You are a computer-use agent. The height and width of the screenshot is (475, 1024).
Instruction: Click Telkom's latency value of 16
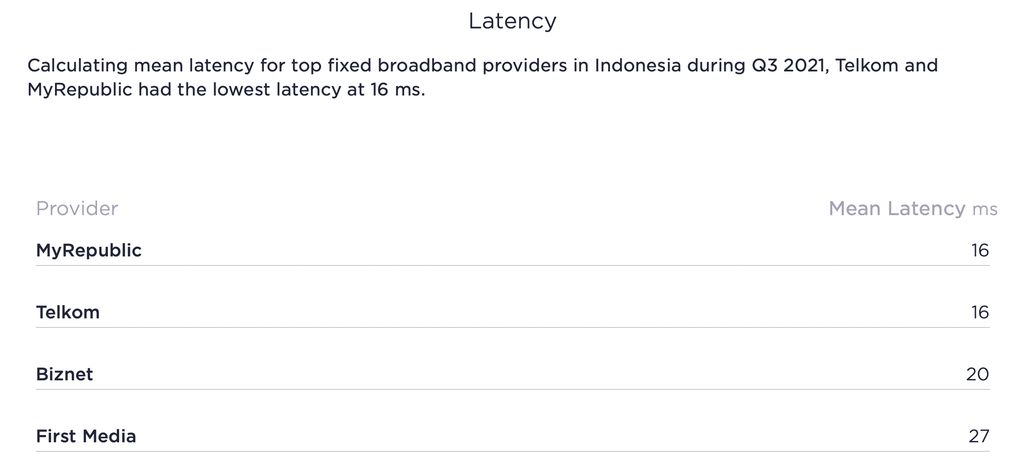[979, 313]
